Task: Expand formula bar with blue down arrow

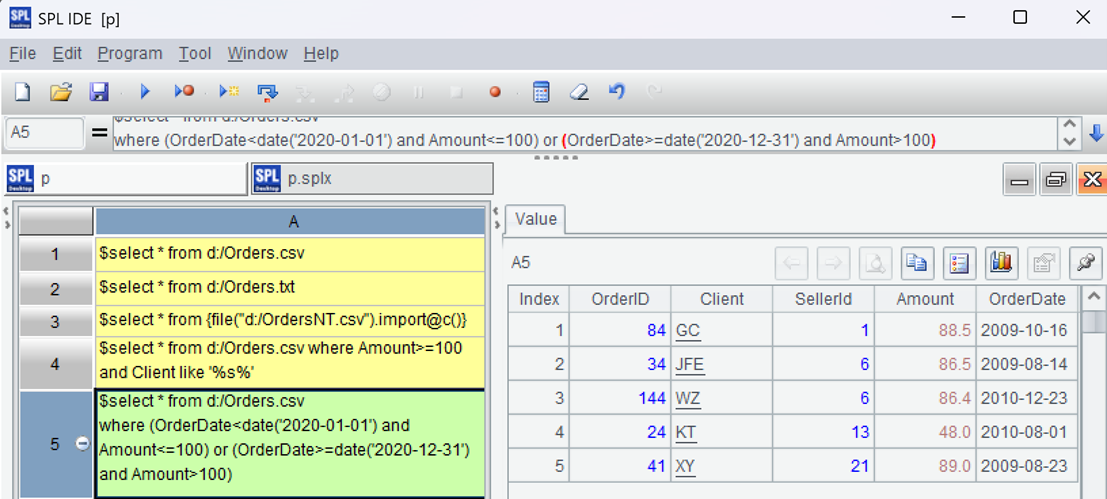Action: 1096,133
